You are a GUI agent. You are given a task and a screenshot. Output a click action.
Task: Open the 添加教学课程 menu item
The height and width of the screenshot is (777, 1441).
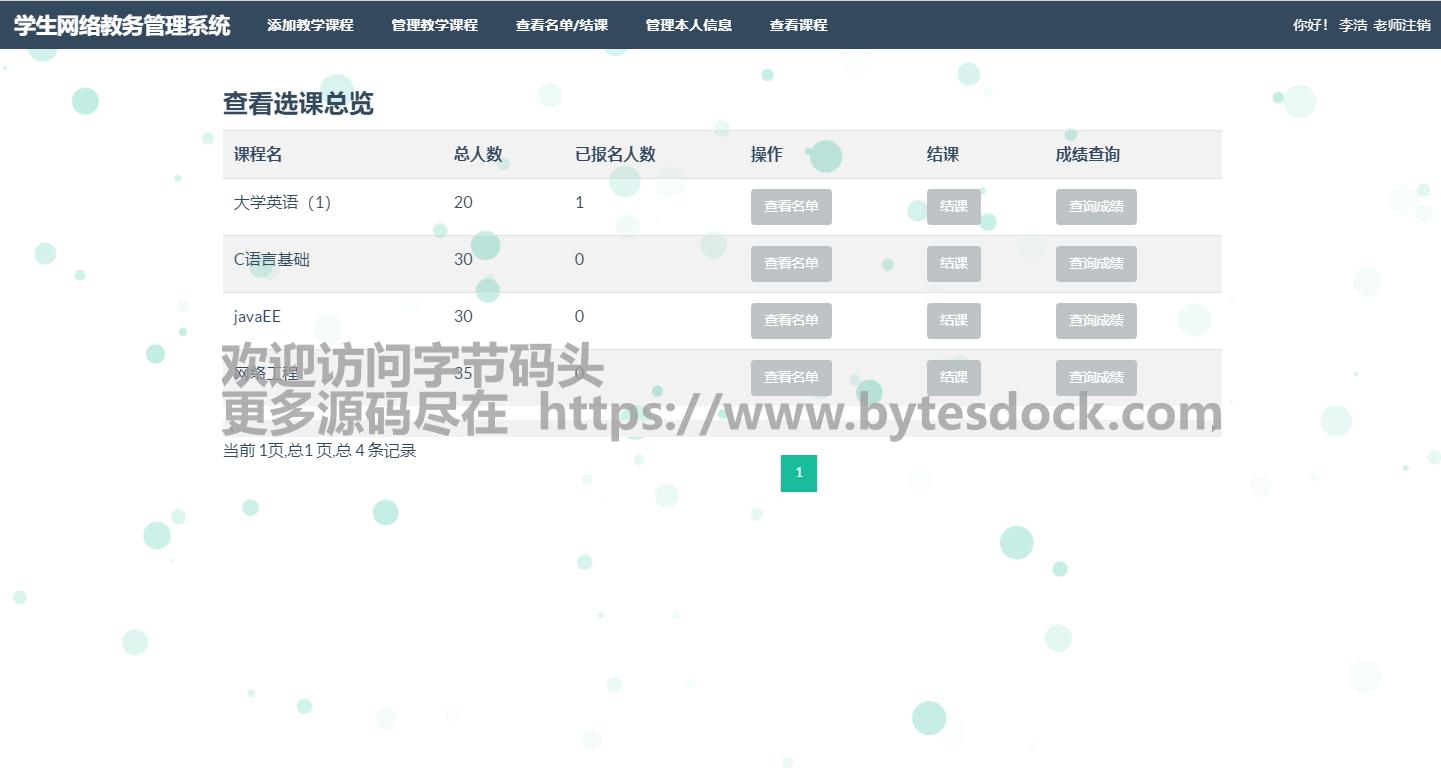click(310, 25)
